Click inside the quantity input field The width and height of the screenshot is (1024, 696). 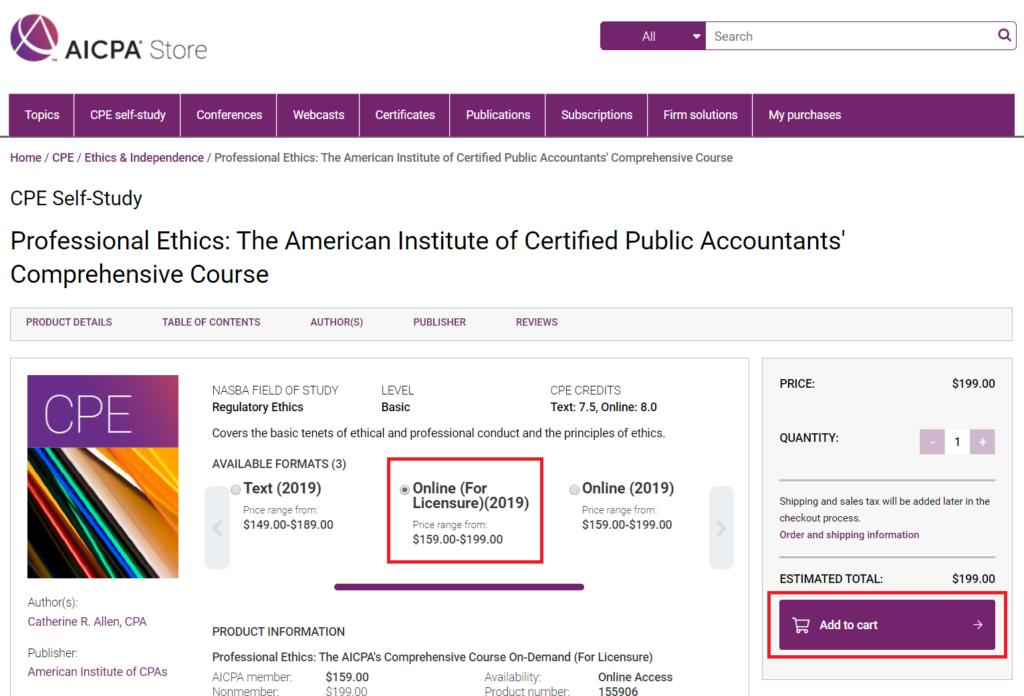tap(957, 441)
